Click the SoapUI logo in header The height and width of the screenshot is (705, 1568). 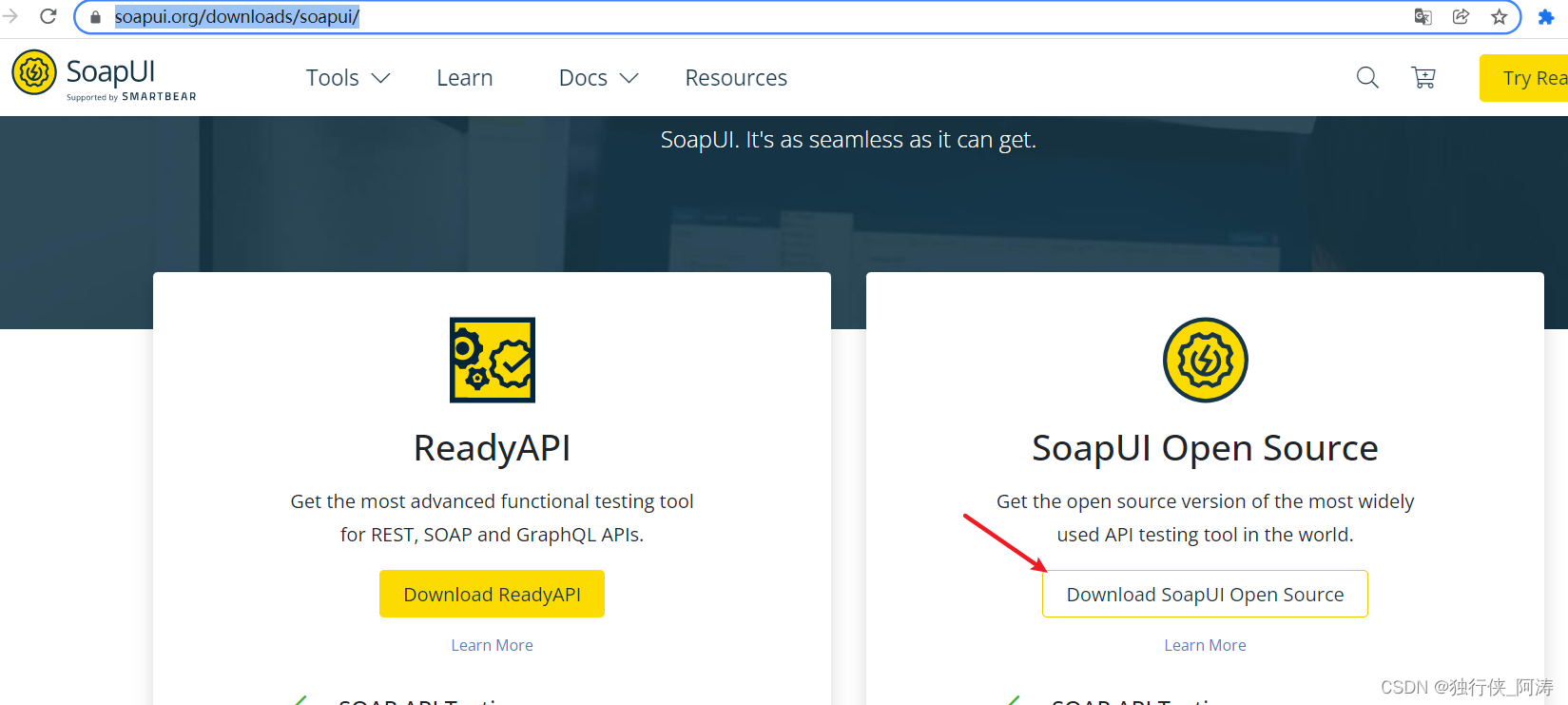click(104, 75)
